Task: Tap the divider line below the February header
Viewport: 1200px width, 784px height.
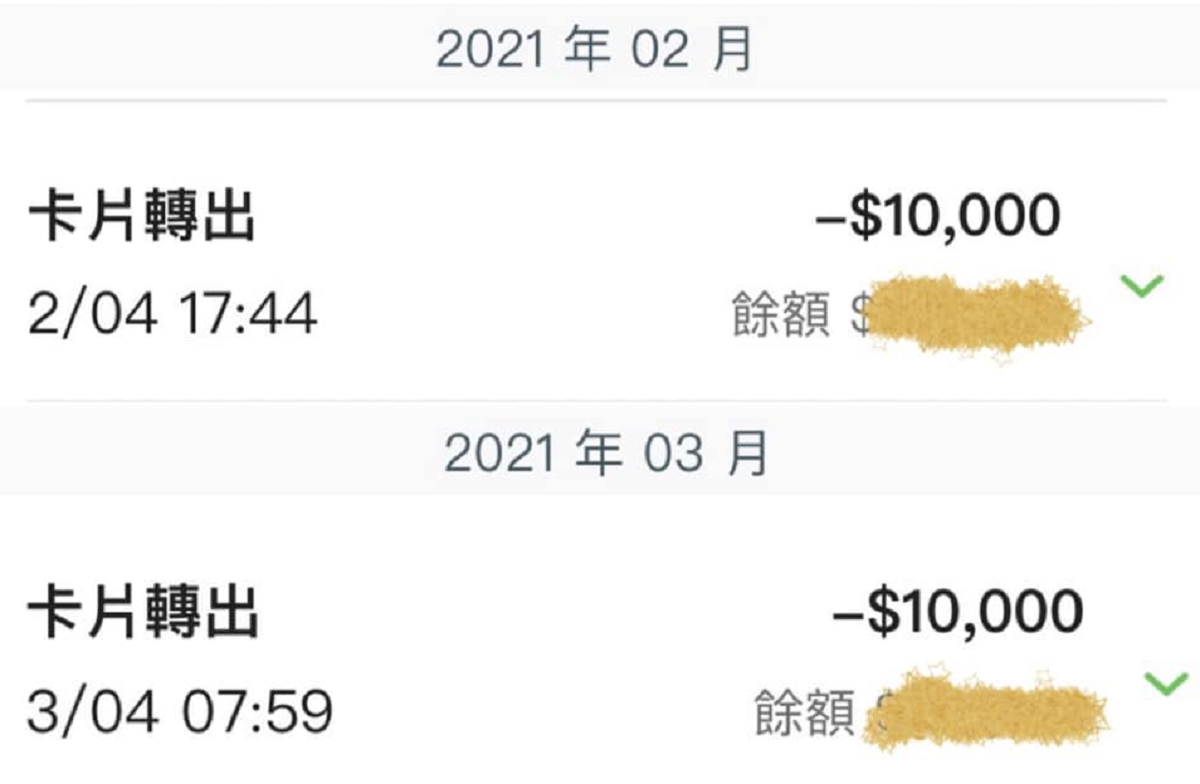Action: click(600, 99)
